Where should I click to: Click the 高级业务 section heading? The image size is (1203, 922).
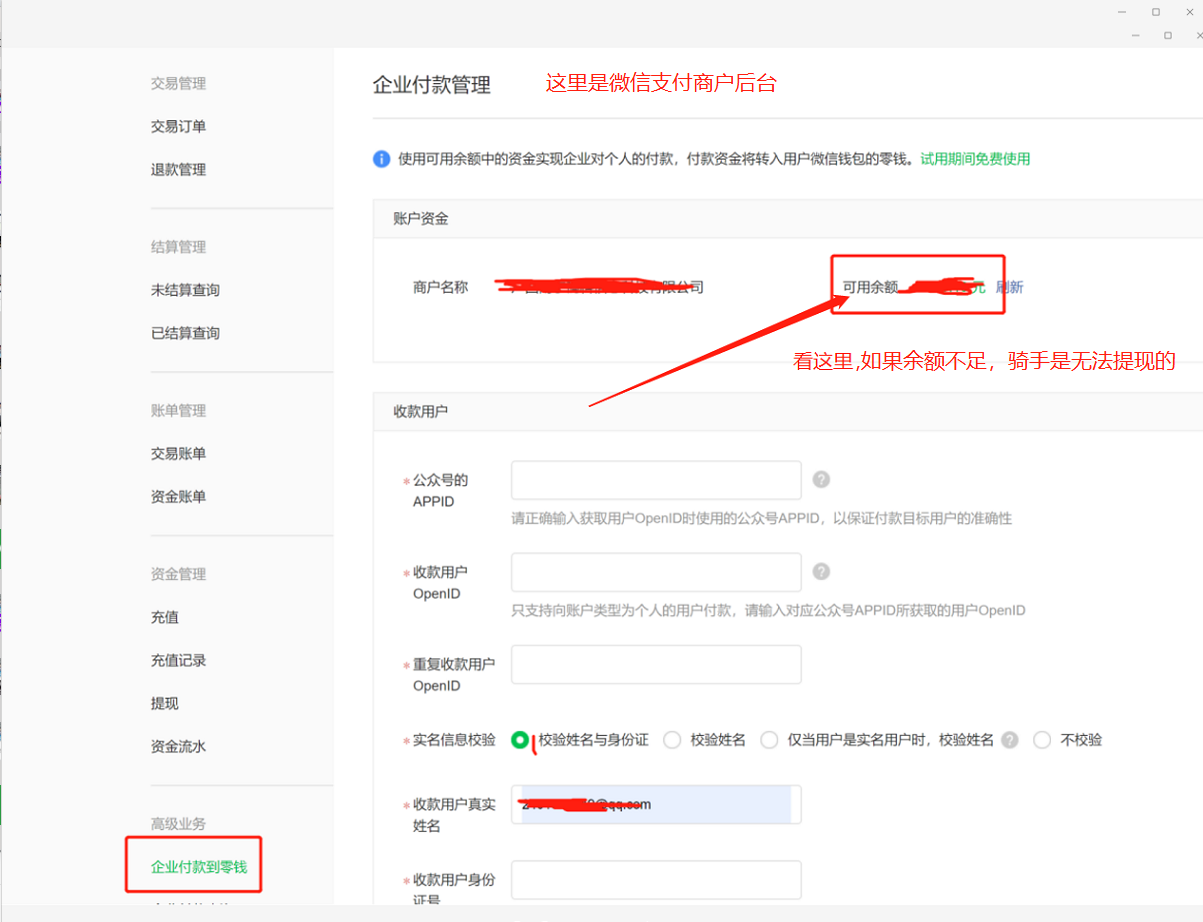(178, 823)
